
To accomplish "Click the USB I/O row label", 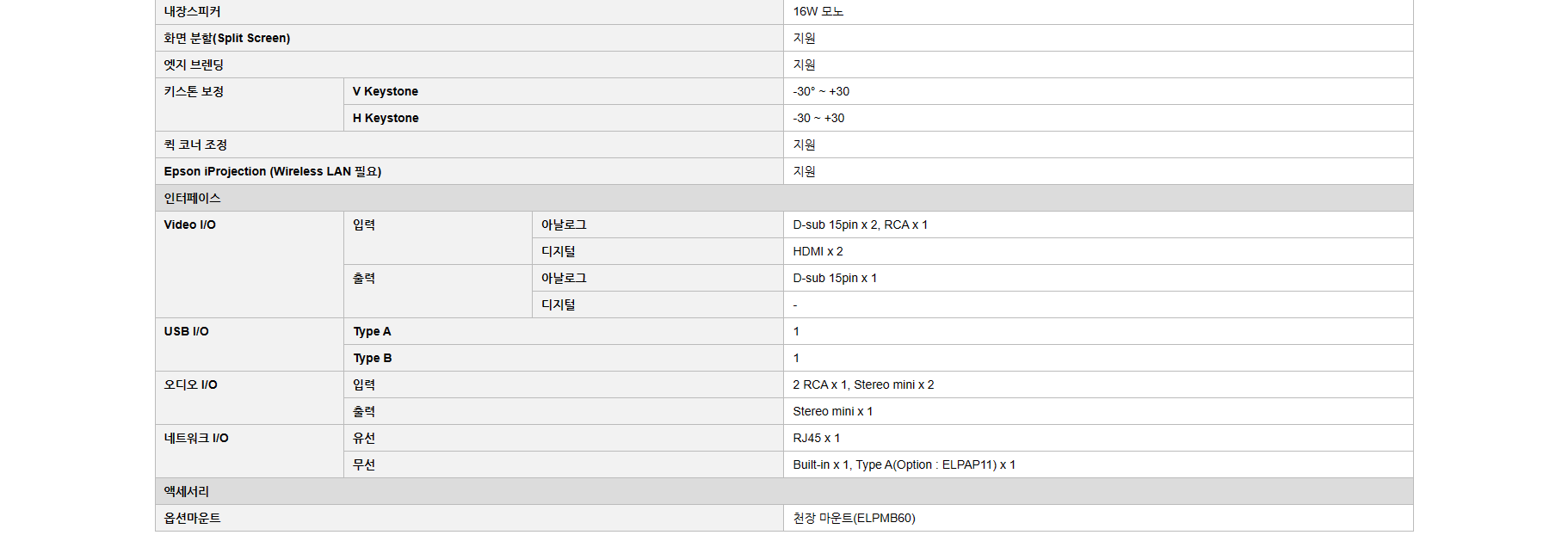I will coord(187,331).
